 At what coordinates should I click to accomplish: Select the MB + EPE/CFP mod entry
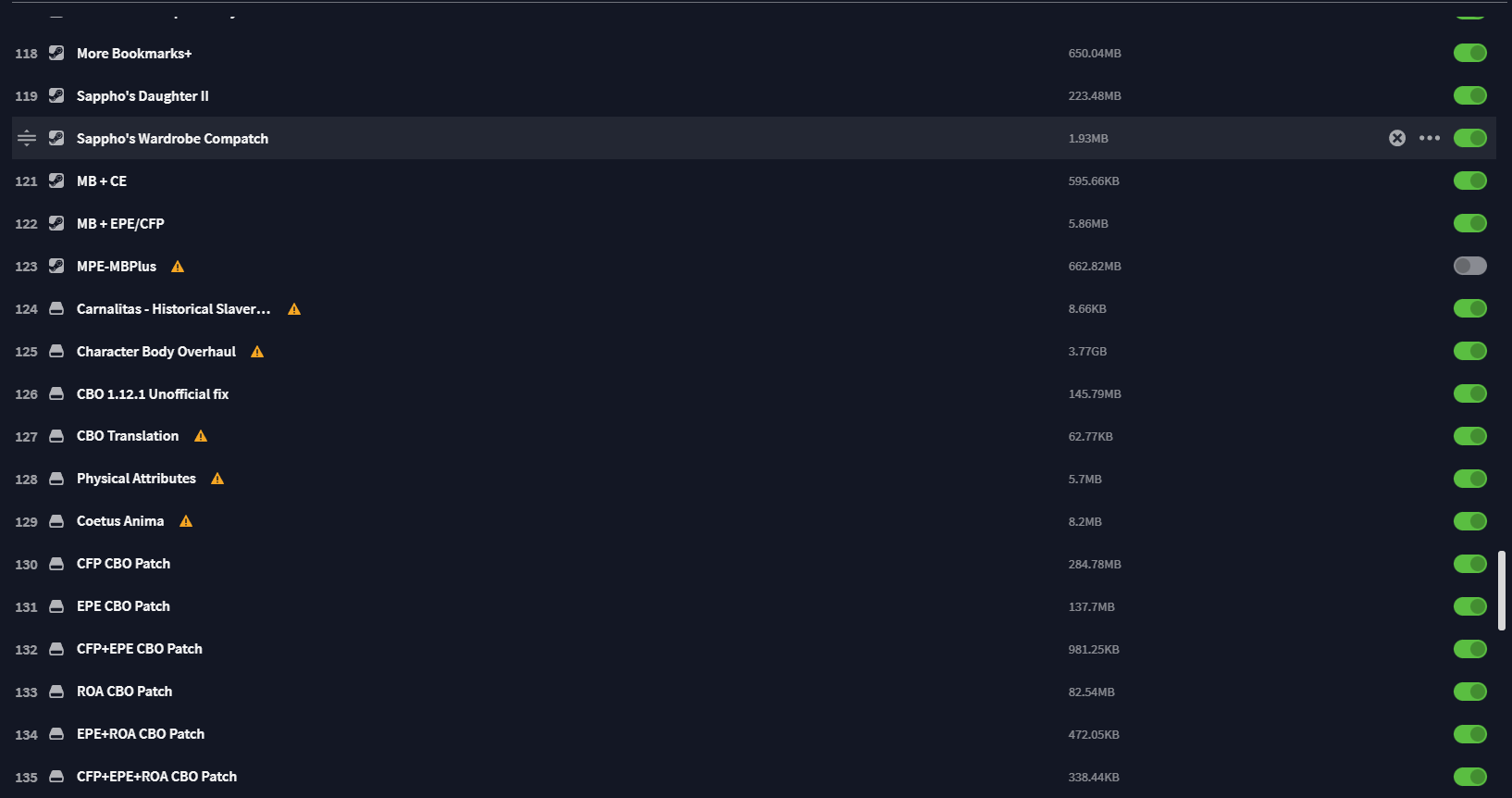tap(120, 224)
